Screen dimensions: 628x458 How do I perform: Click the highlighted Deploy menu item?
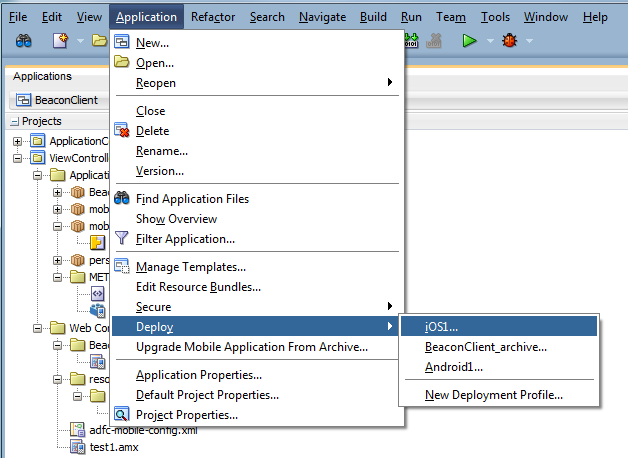(258, 326)
